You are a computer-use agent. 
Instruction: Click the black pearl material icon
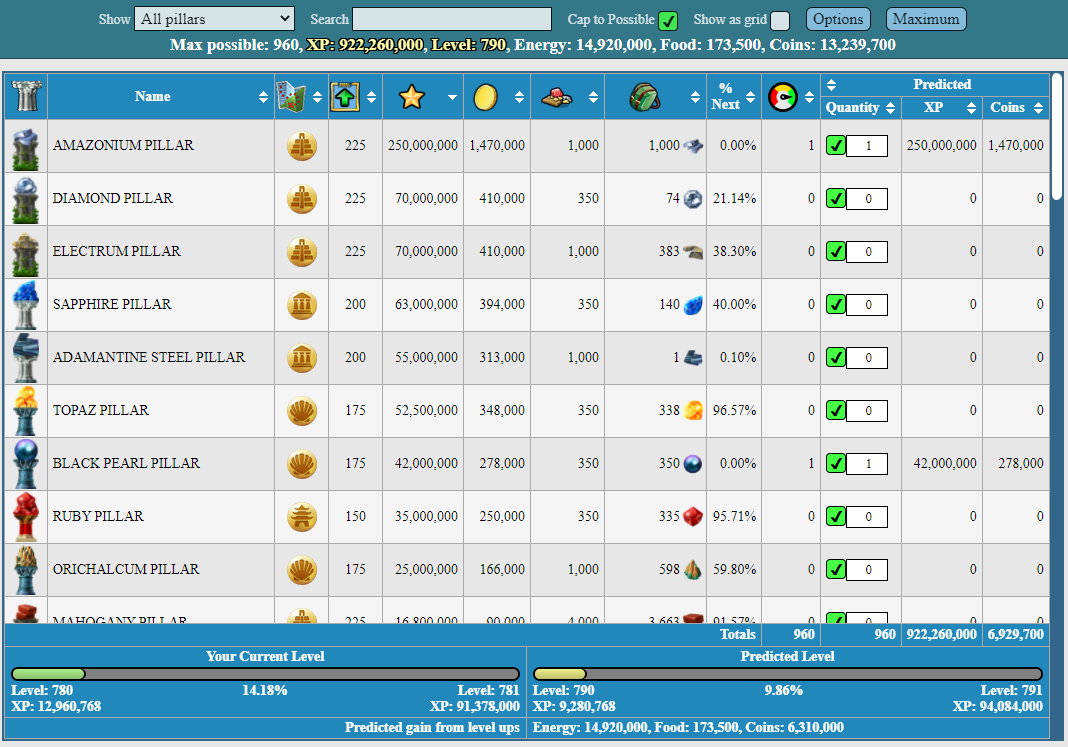click(x=693, y=464)
